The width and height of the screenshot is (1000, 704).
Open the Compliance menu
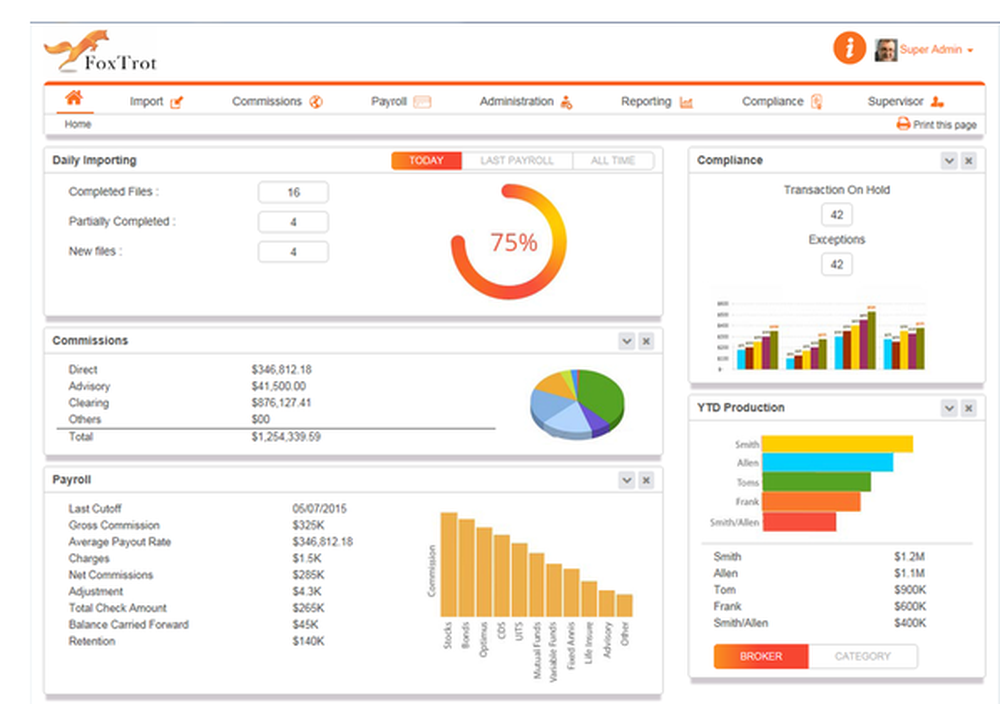(782, 102)
